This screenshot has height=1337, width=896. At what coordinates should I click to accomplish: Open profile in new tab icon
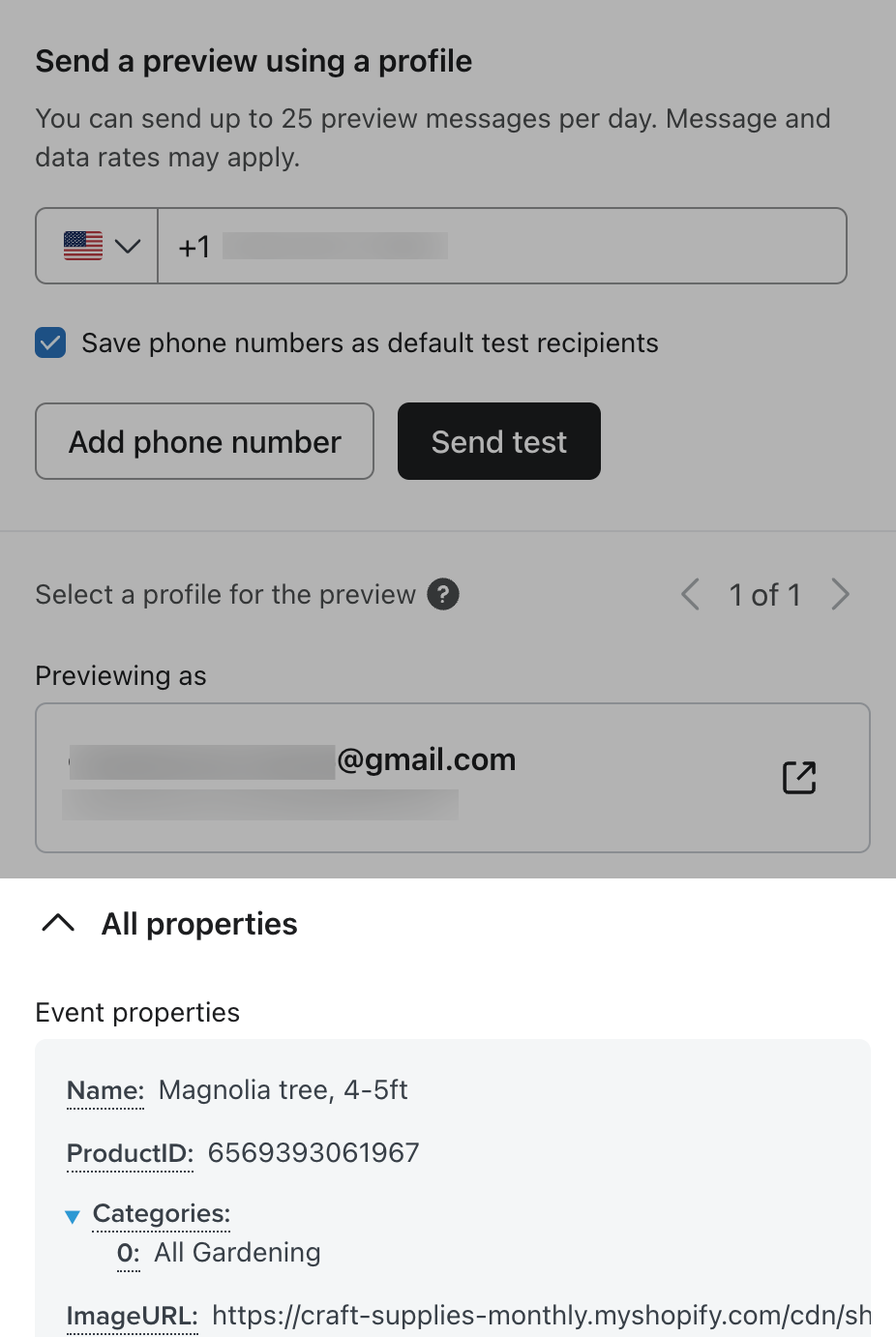coord(799,777)
